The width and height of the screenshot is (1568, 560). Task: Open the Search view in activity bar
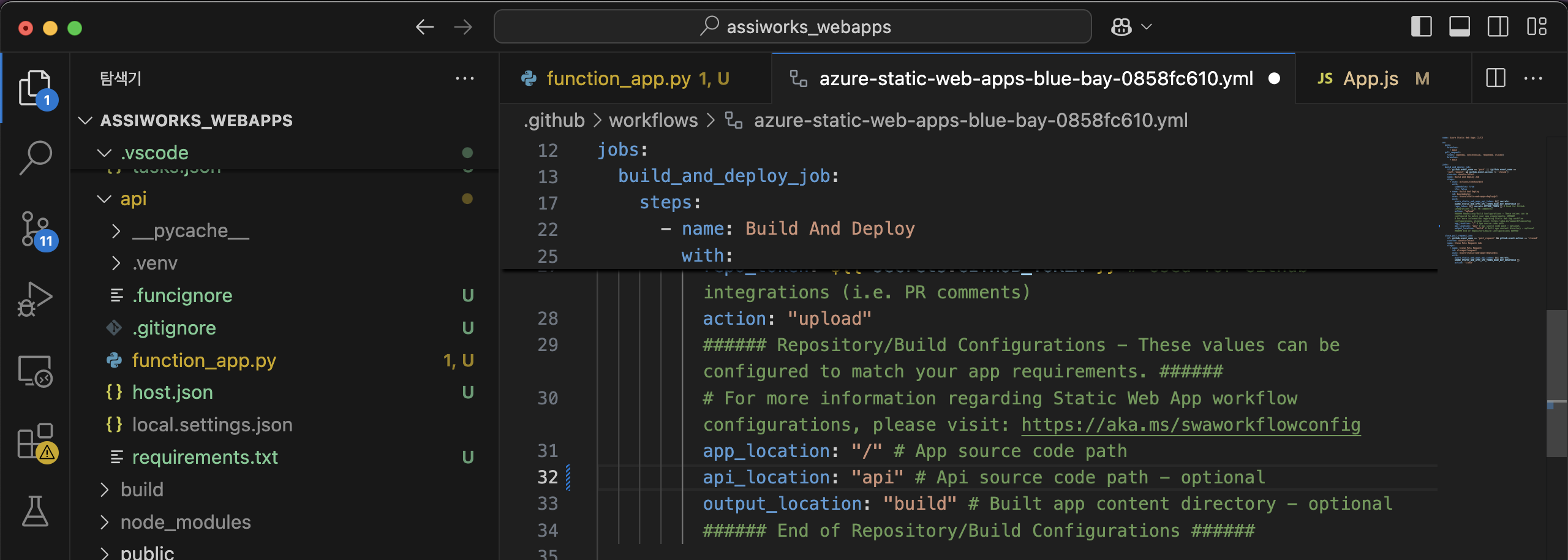(x=36, y=157)
